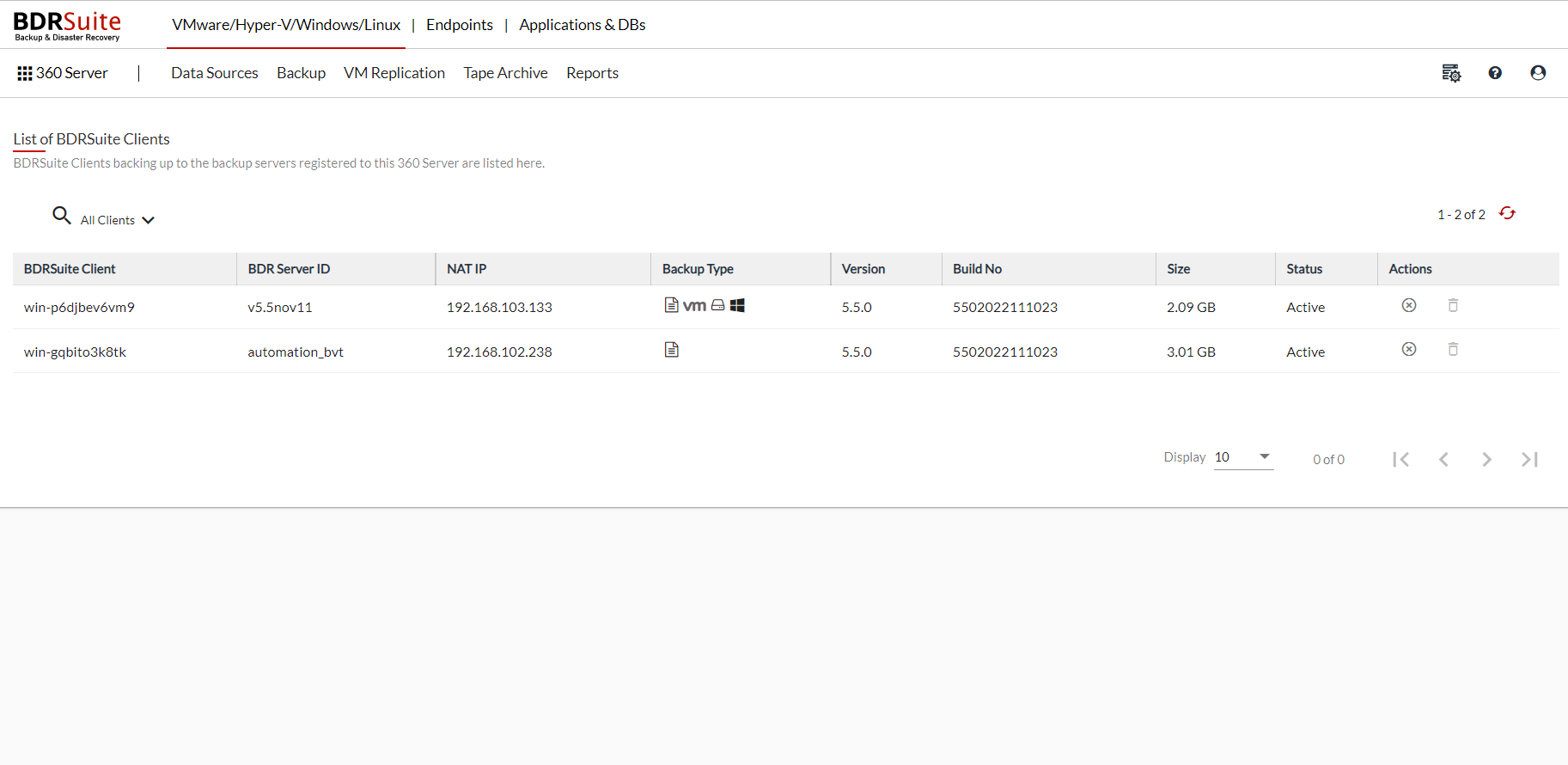Sort by BDR Server ID column header
This screenshot has height=765, width=1568.
[289, 269]
